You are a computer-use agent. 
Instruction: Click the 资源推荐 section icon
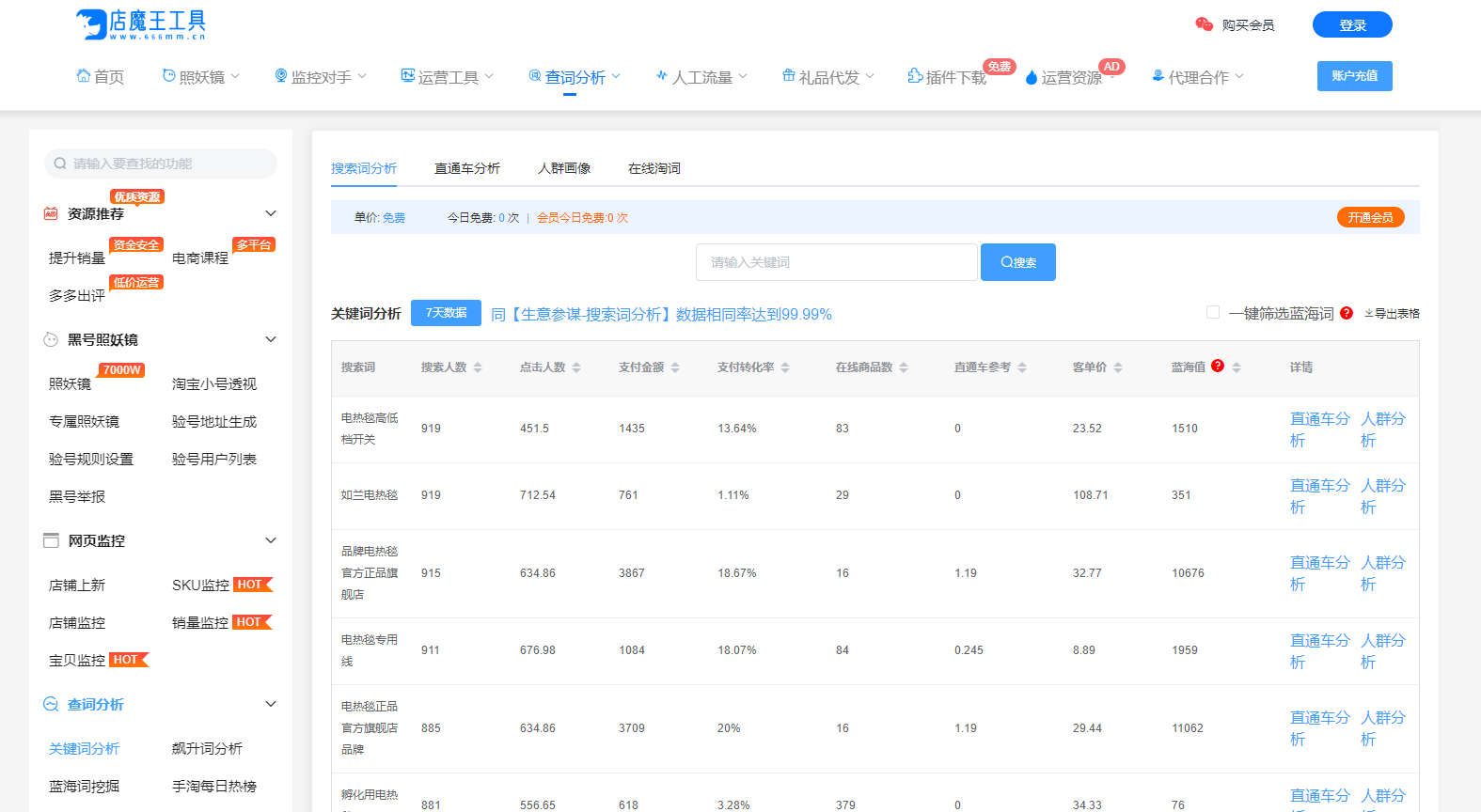(x=51, y=214)
